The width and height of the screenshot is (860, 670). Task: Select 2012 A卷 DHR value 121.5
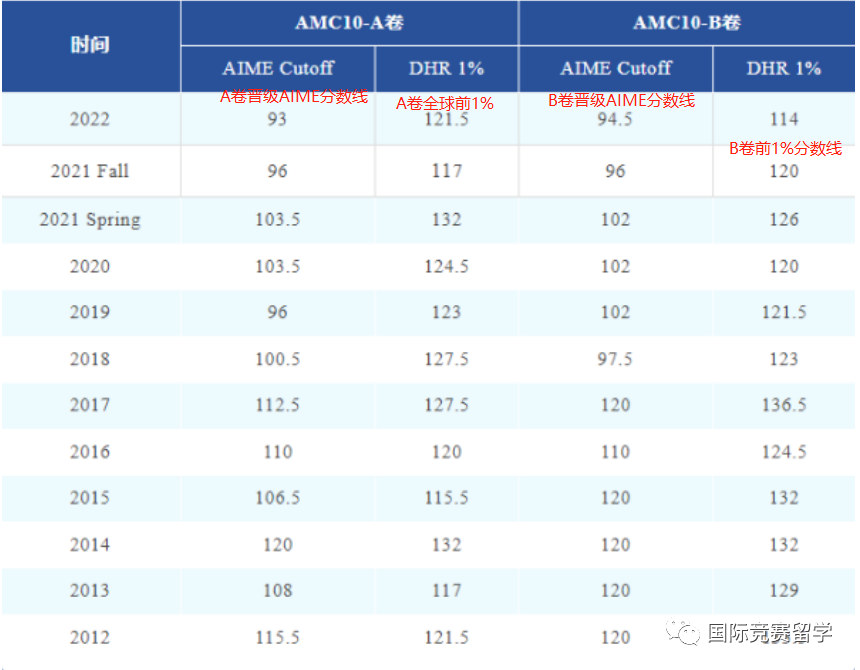[446, 638]
